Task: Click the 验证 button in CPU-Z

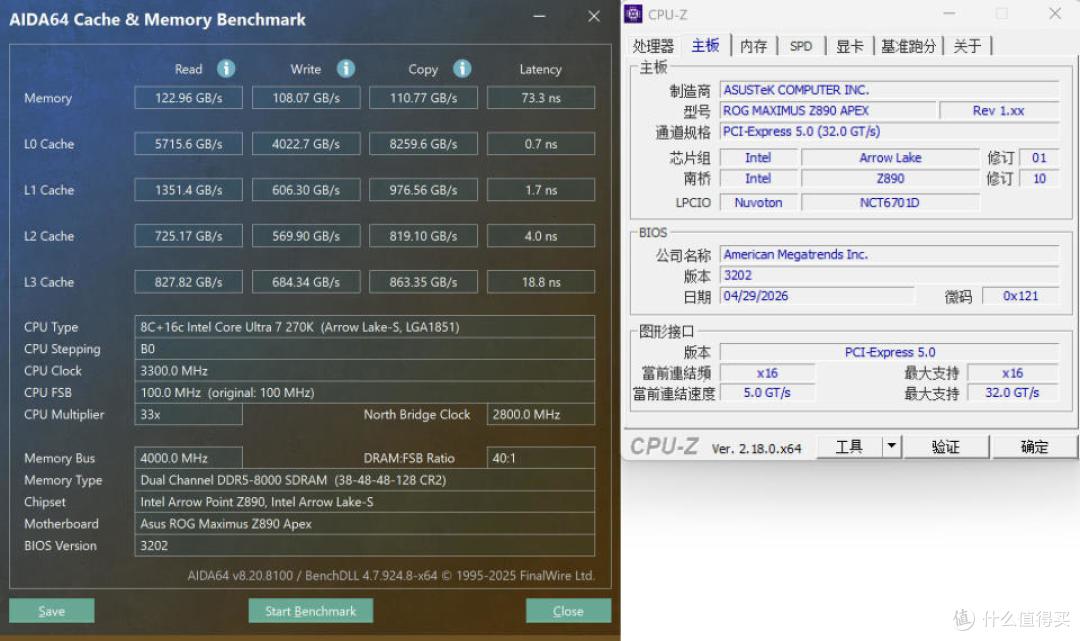Action: (x=946, y=446)
